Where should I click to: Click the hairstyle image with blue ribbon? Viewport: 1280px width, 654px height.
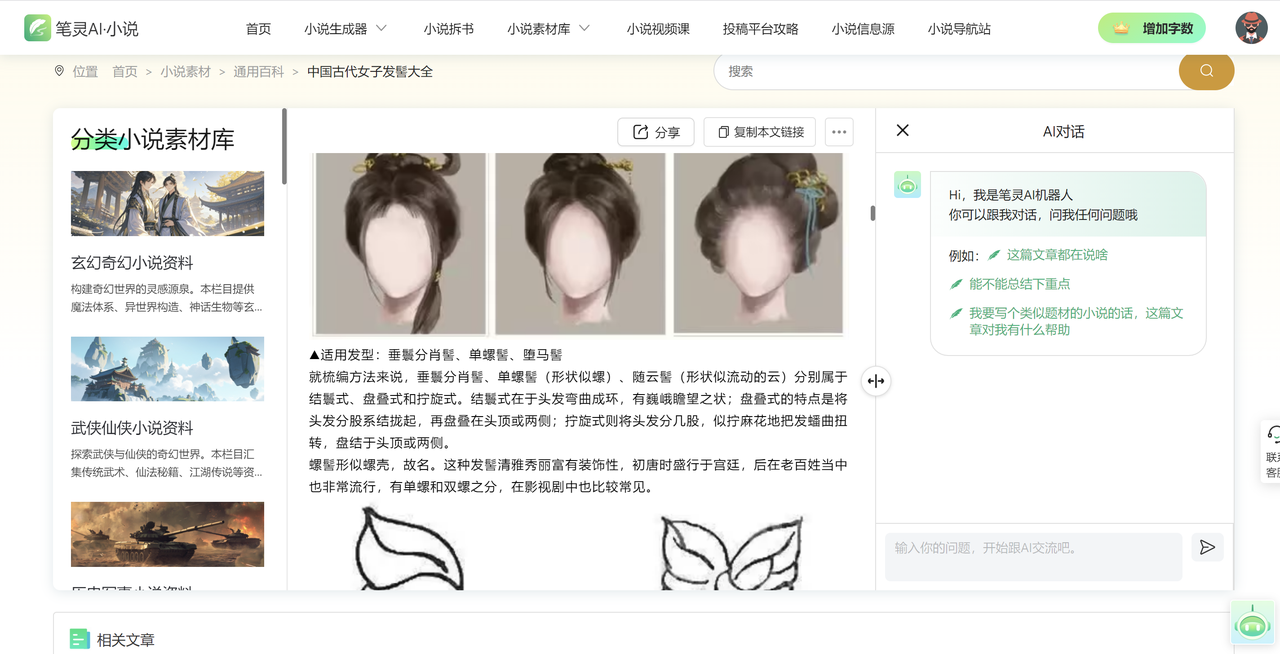(x=758, y=243)
